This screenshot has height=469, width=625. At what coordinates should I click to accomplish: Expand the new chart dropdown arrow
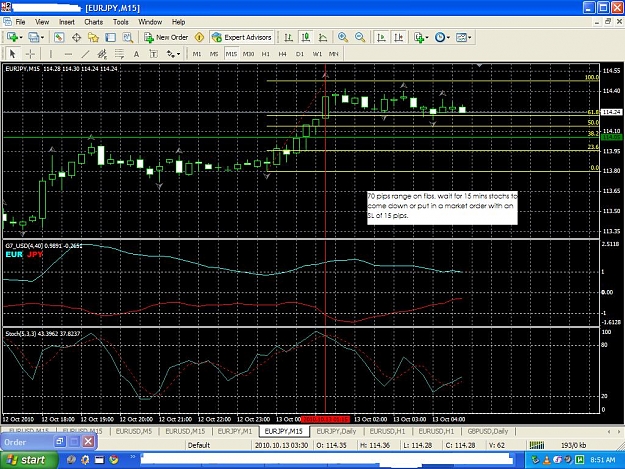21,37
